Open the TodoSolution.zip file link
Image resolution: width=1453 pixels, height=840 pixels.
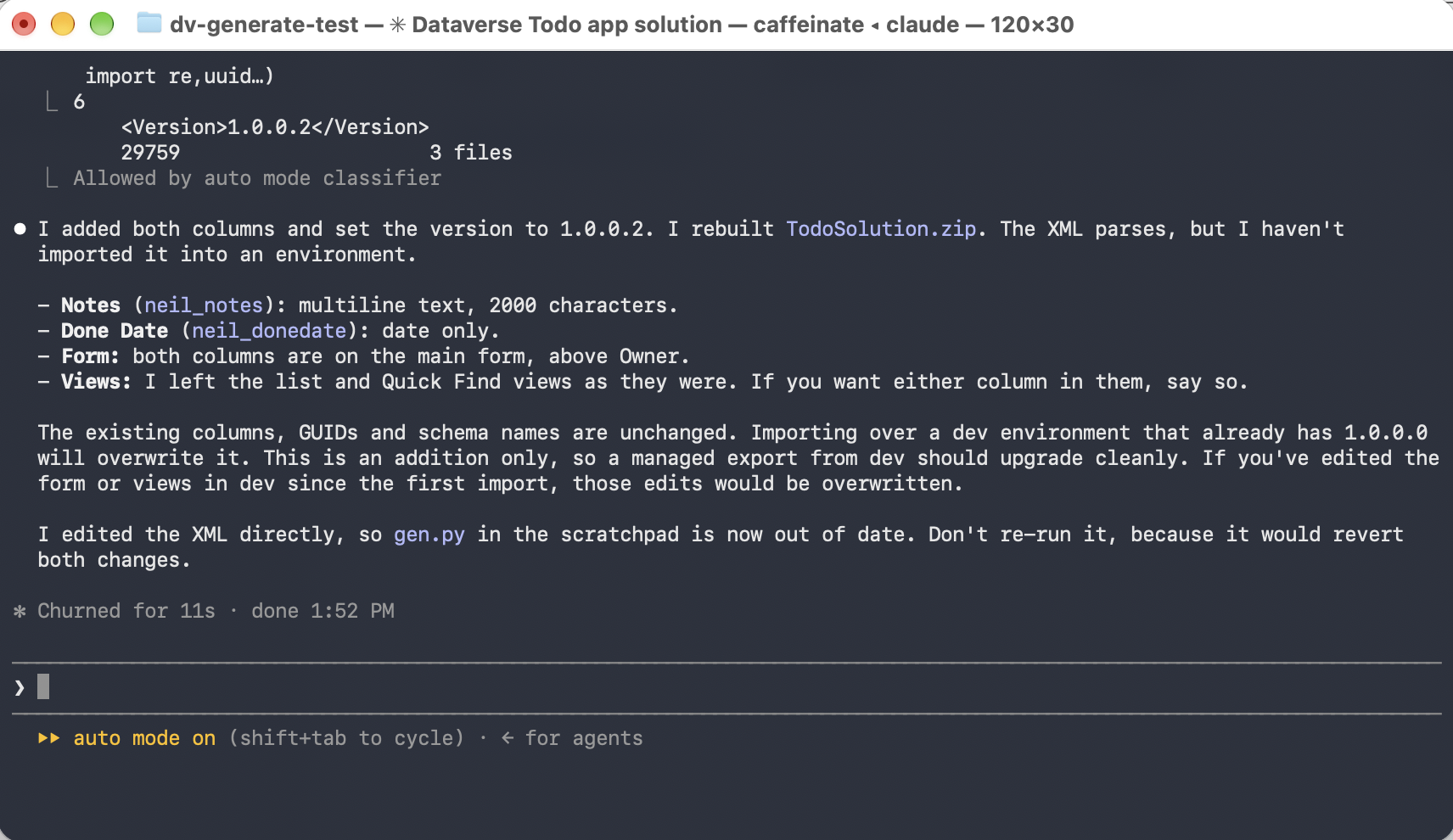click(x=881, y=229)
